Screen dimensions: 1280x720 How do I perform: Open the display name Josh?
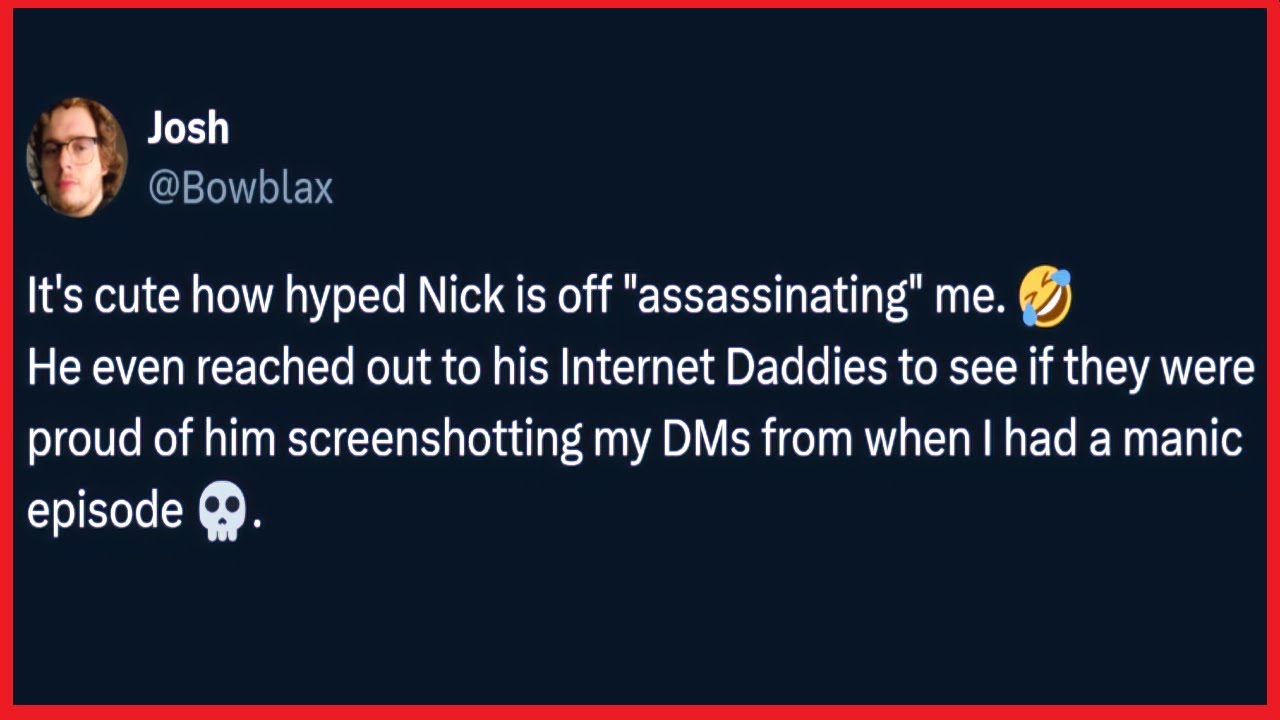(x=188, y=128)
